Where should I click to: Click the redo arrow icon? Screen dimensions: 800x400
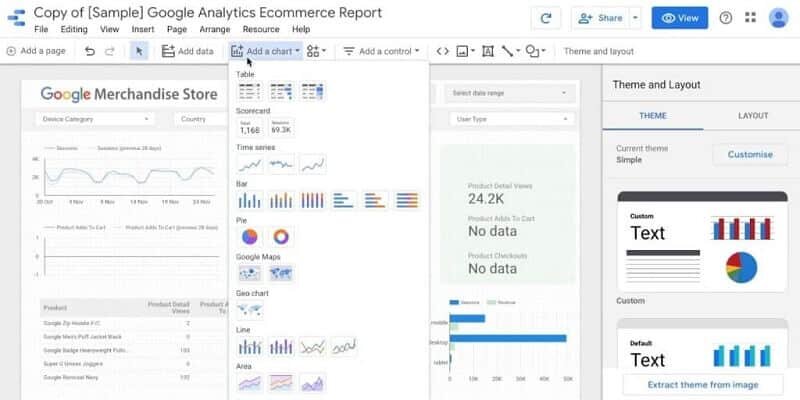109,51
